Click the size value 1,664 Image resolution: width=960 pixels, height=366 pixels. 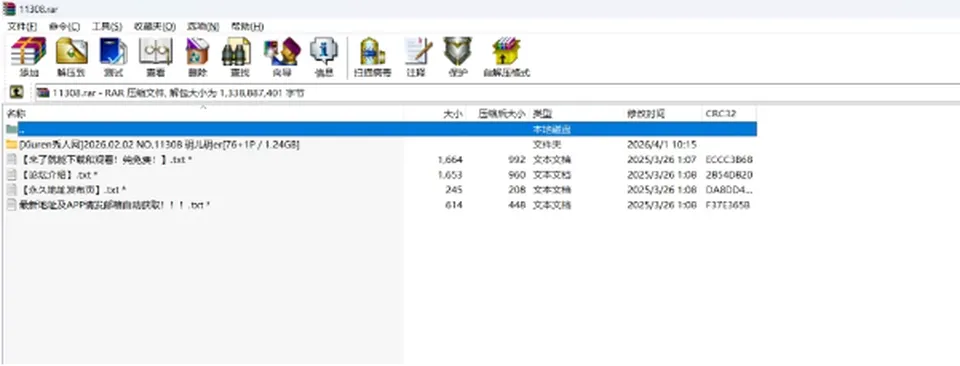pyautogui.click(x=450, y=160)
